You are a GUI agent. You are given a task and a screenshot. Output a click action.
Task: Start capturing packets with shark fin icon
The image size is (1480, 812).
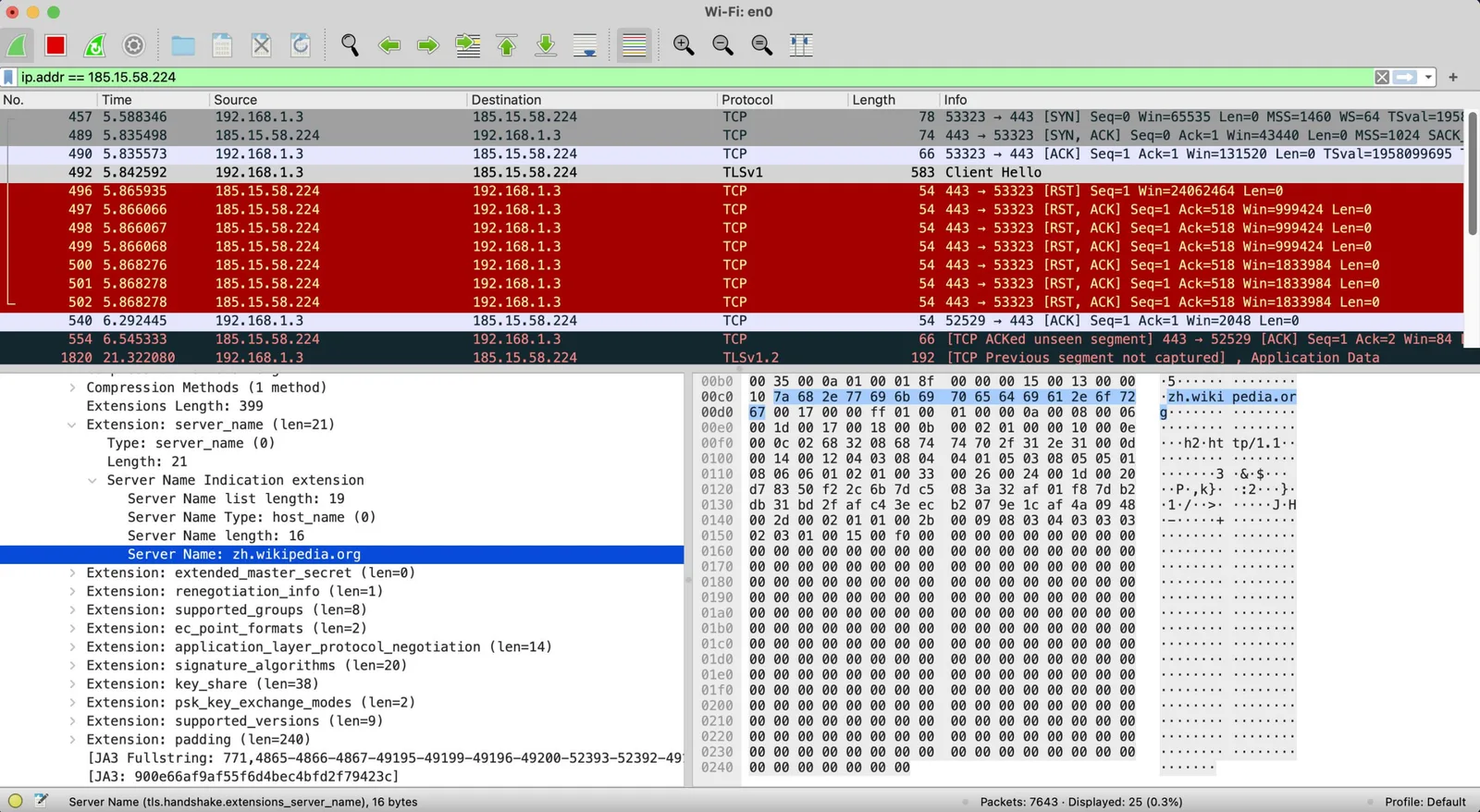[x=18, y=44]
